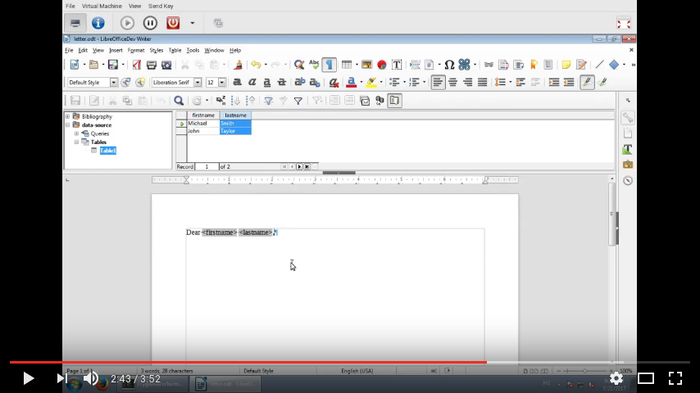The width and height of the screenshot is (700, 393).
Task: Select Table1 in data source tree
Action: pos(108,151)
